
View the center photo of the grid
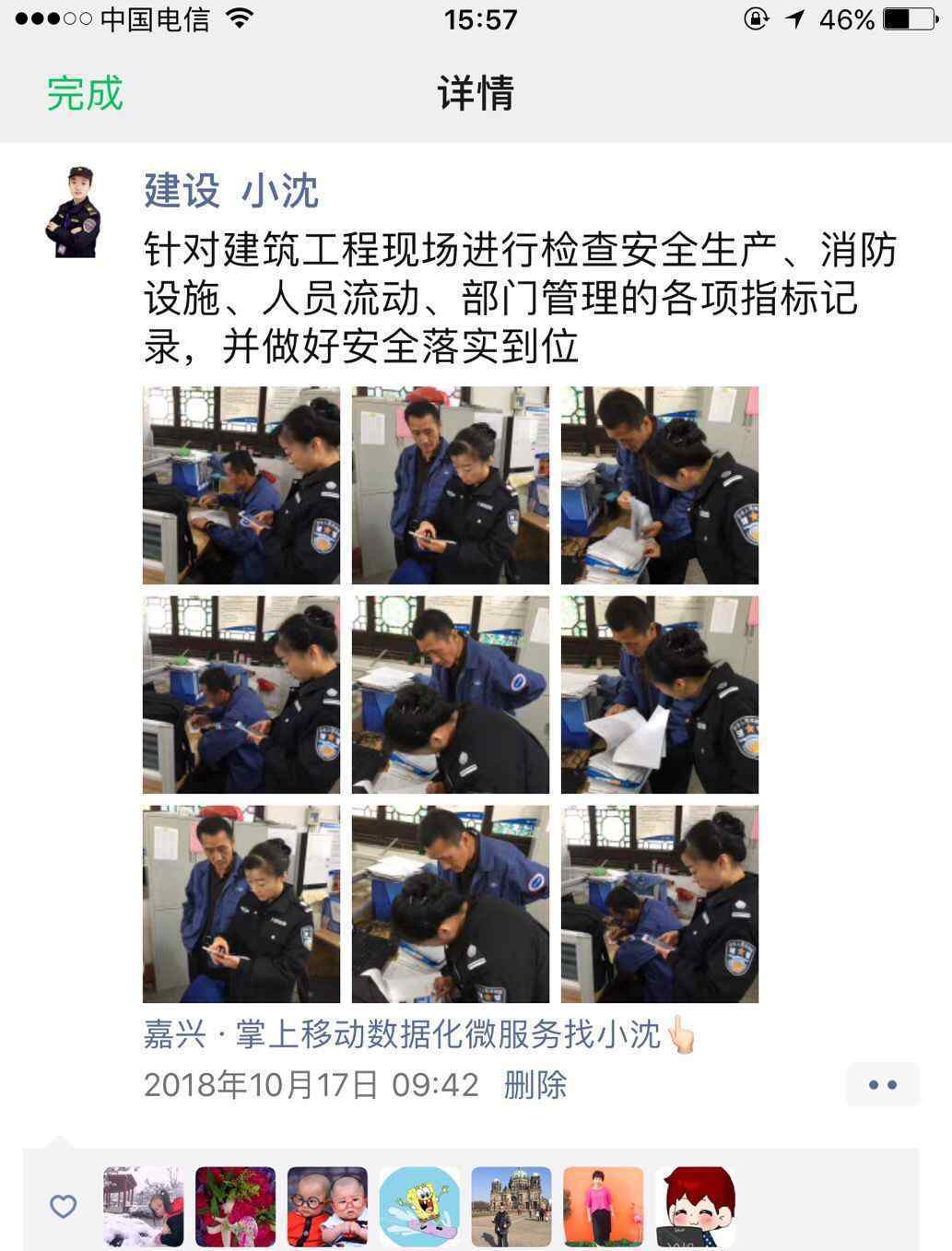coord(451,694)
